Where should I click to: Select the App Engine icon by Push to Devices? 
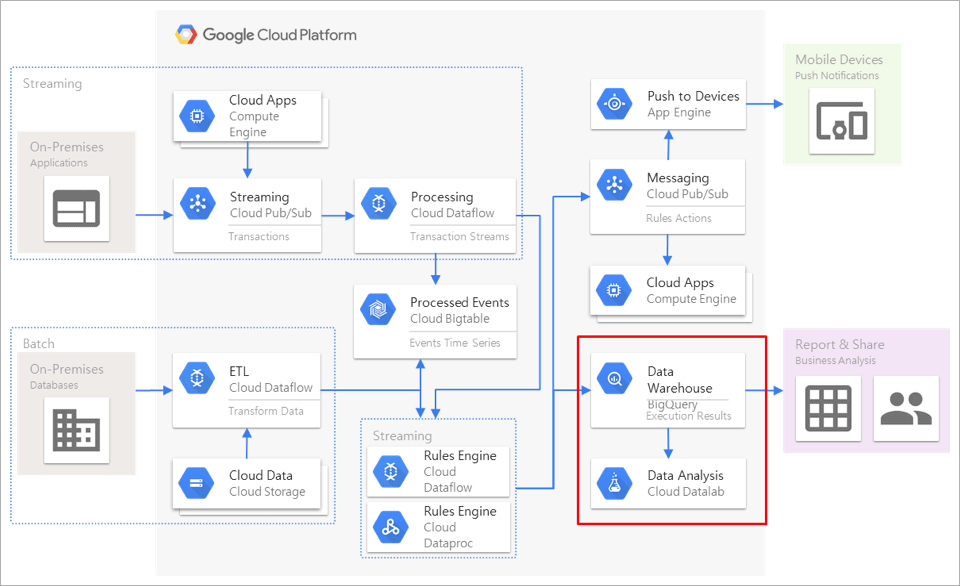click(x=615, y=103)
